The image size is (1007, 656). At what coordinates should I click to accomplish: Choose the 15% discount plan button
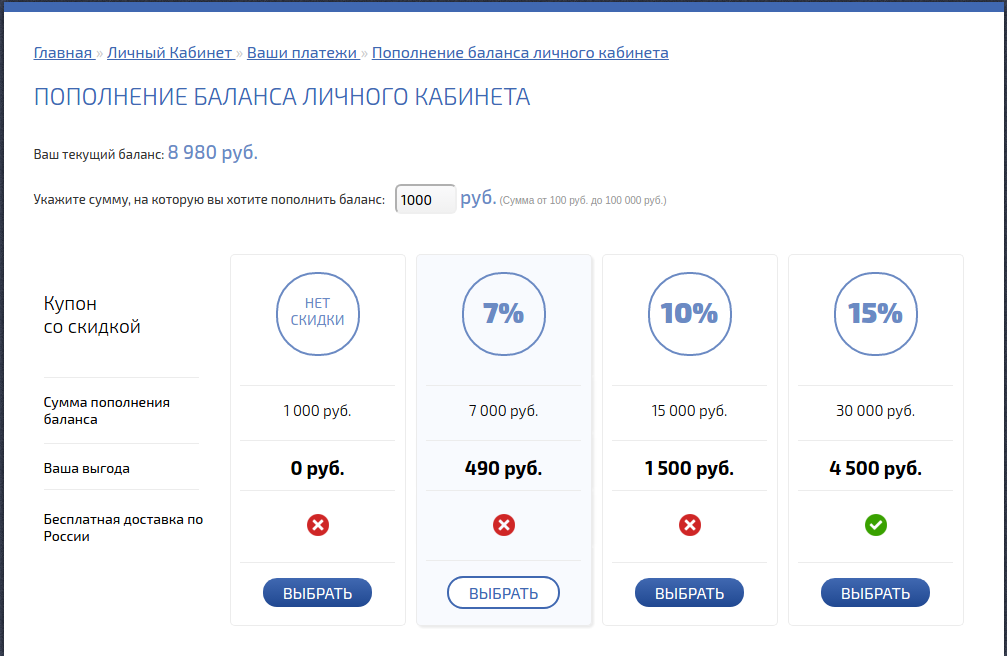[875, 592]
